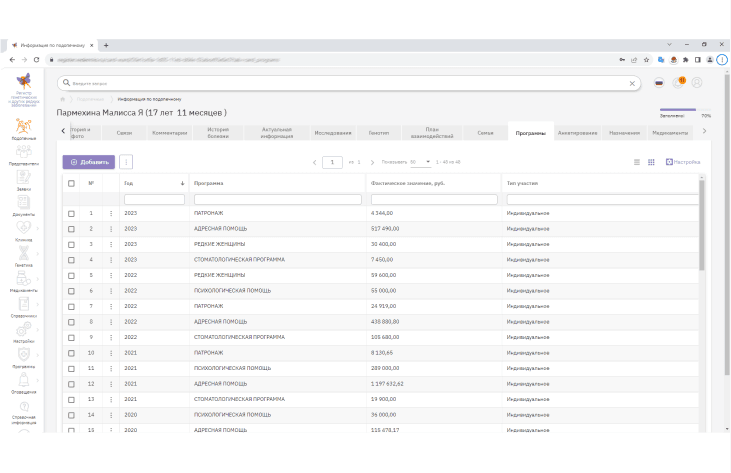Click the profile completion progress bar
Screen dimensions: 731x473
coord(685,110)
